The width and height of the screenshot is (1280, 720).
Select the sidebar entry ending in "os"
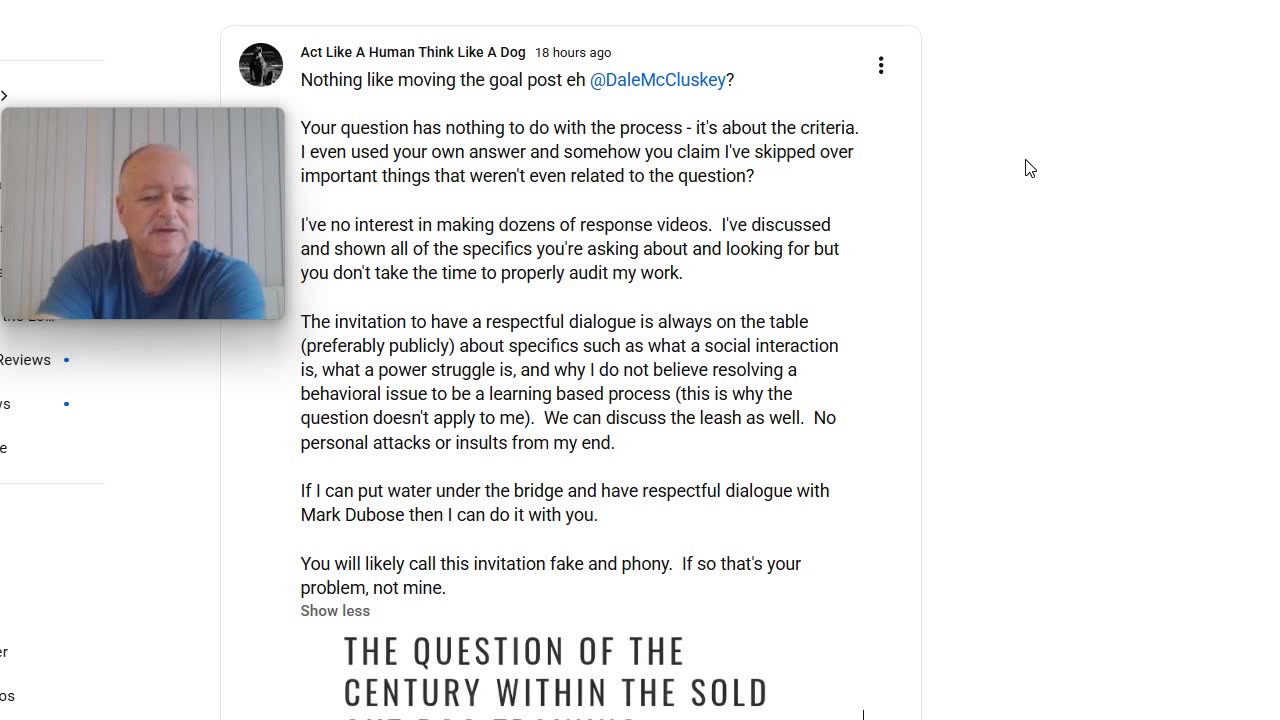click(x=7, y=696)
